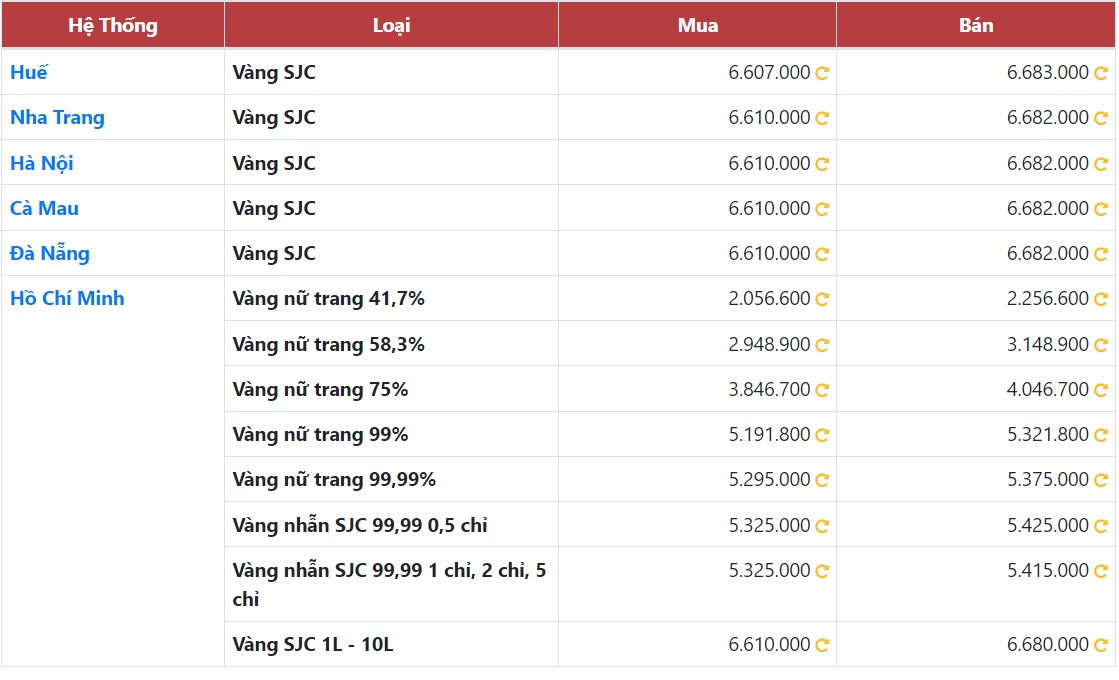Click refresh icon beside 6.680.000
Viewport: 1119px width, 680px height.
[1100, 645]
